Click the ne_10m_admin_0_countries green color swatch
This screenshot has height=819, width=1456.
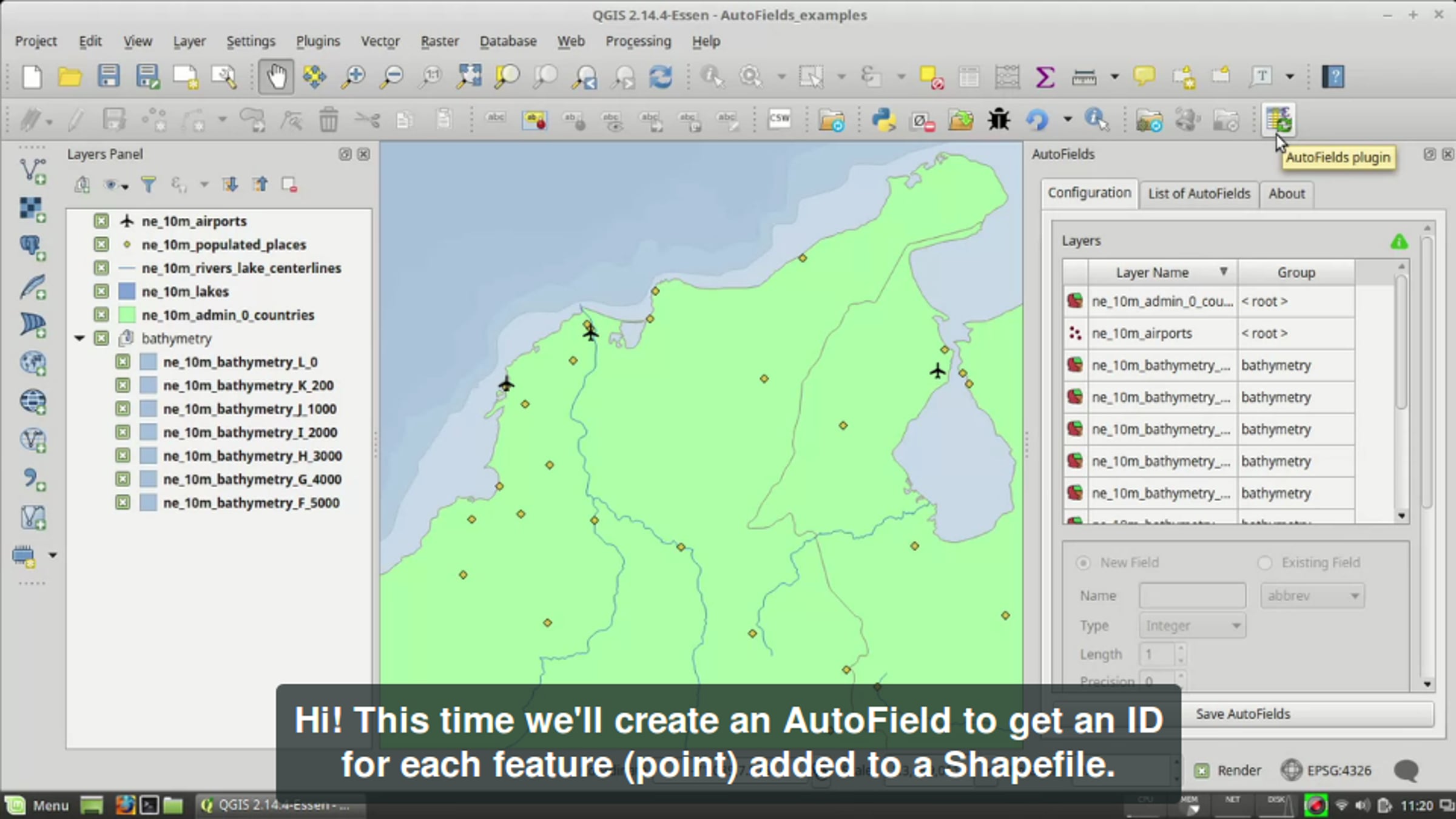(x=127, y=315)
